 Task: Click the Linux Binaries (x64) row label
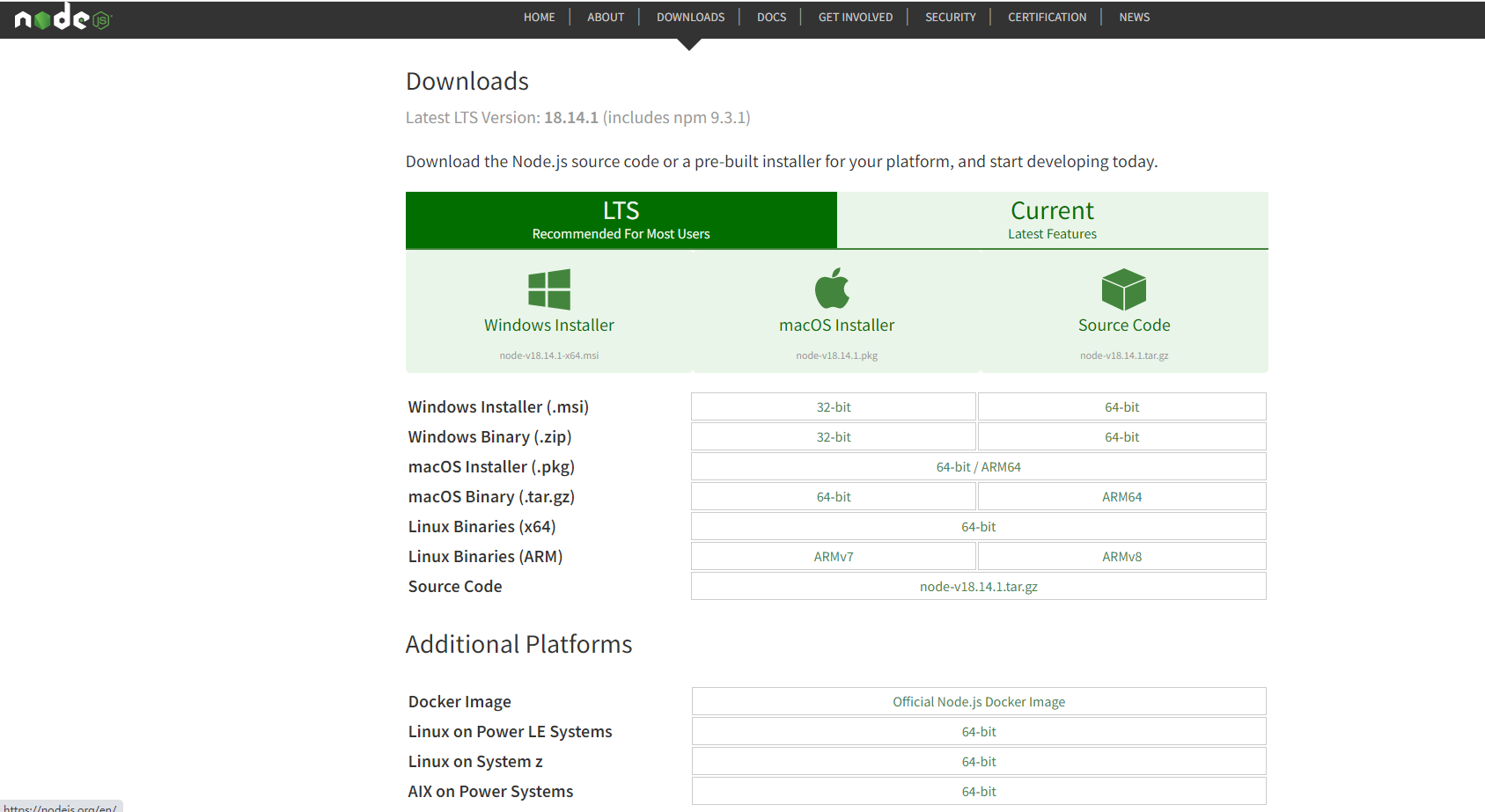482,527
